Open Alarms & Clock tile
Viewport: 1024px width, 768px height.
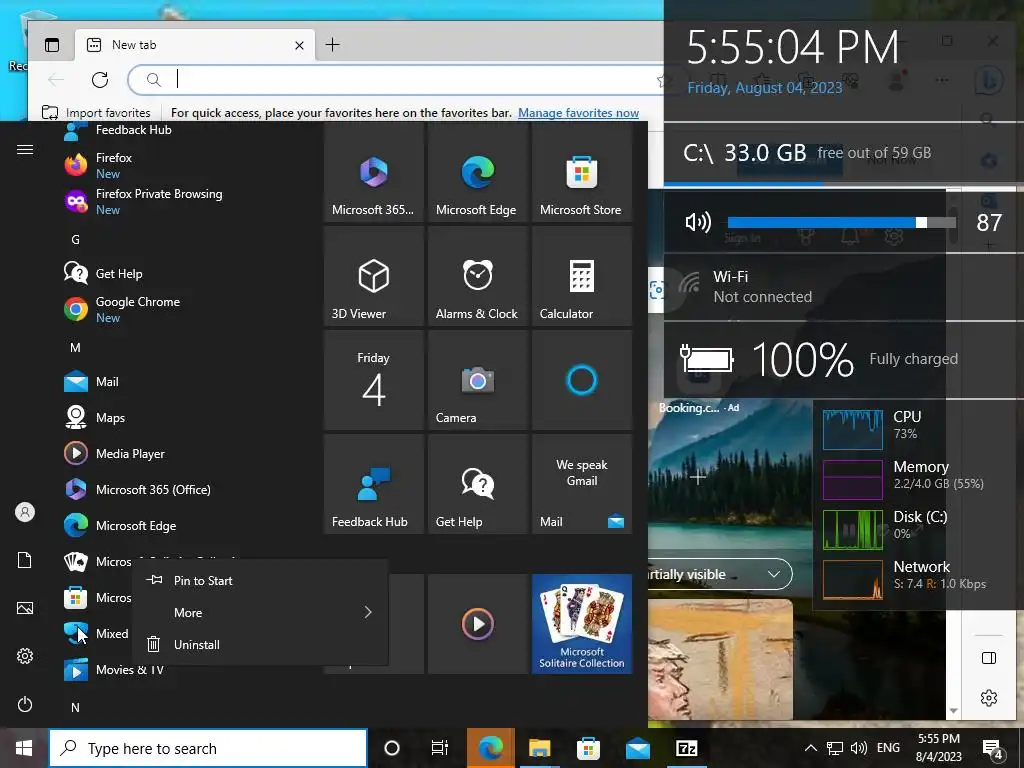pyautogui.click(x=477, y=276)
